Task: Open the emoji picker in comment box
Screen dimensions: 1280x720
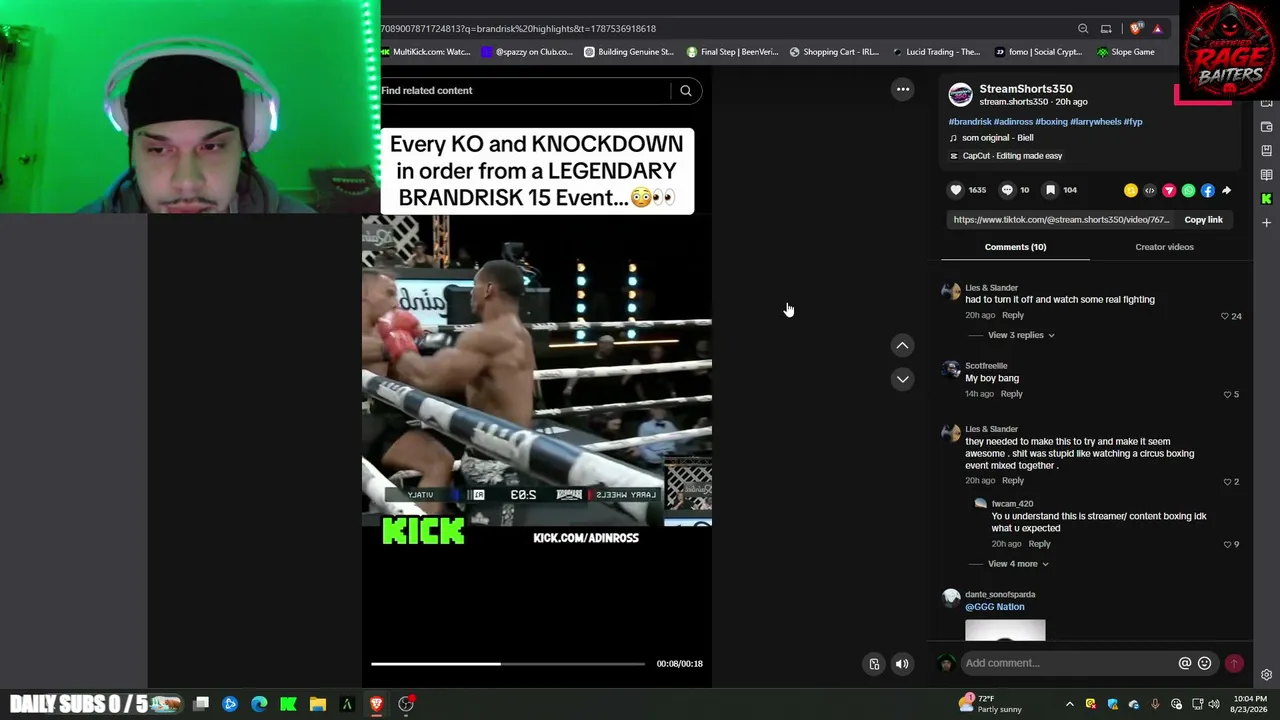Action: 1205,663
